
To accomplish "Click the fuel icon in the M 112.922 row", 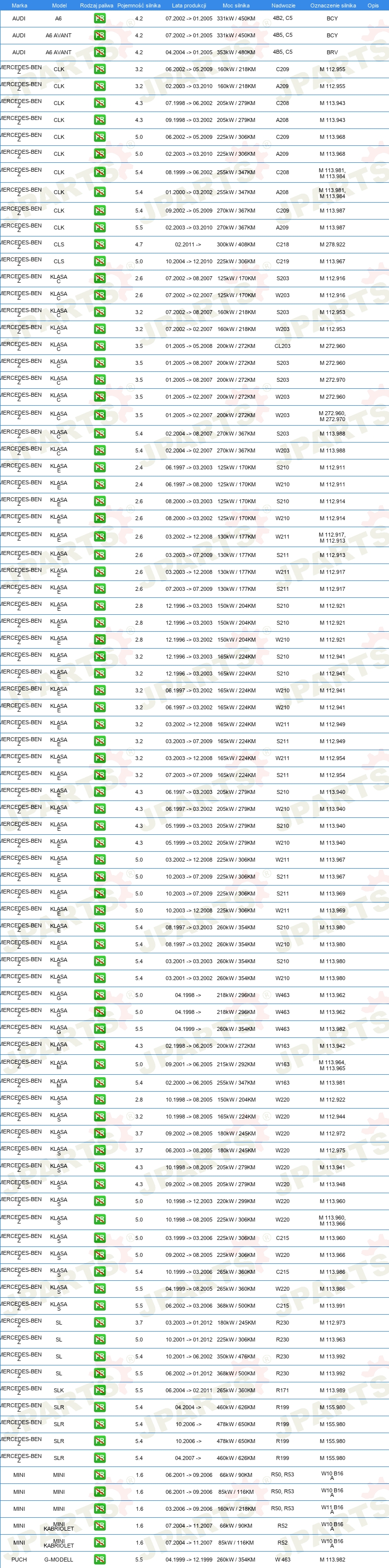I will point(99,1100).
